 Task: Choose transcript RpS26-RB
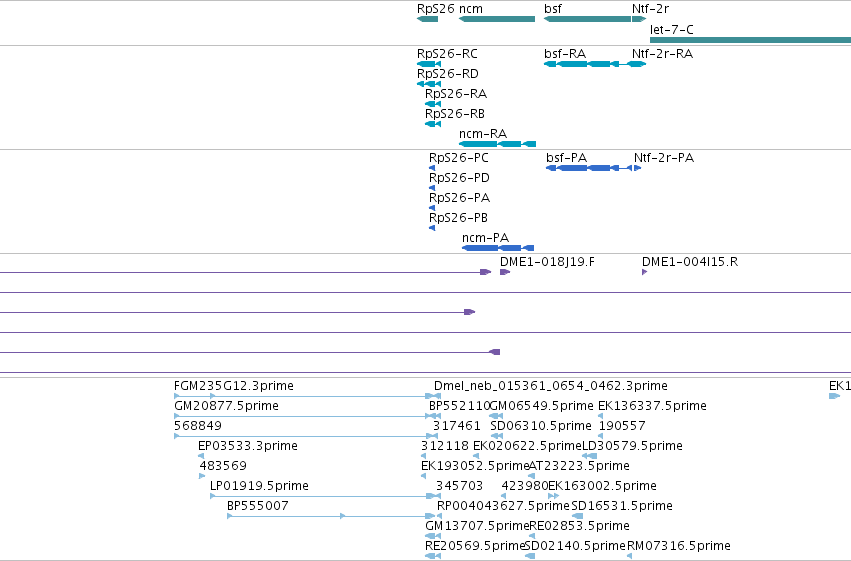coord(455,114)
